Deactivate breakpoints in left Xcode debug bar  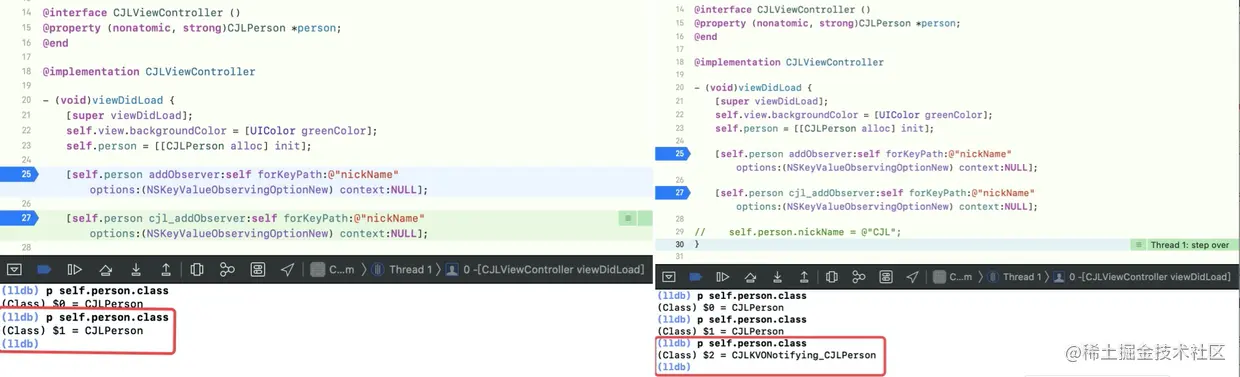pos(44,269)
